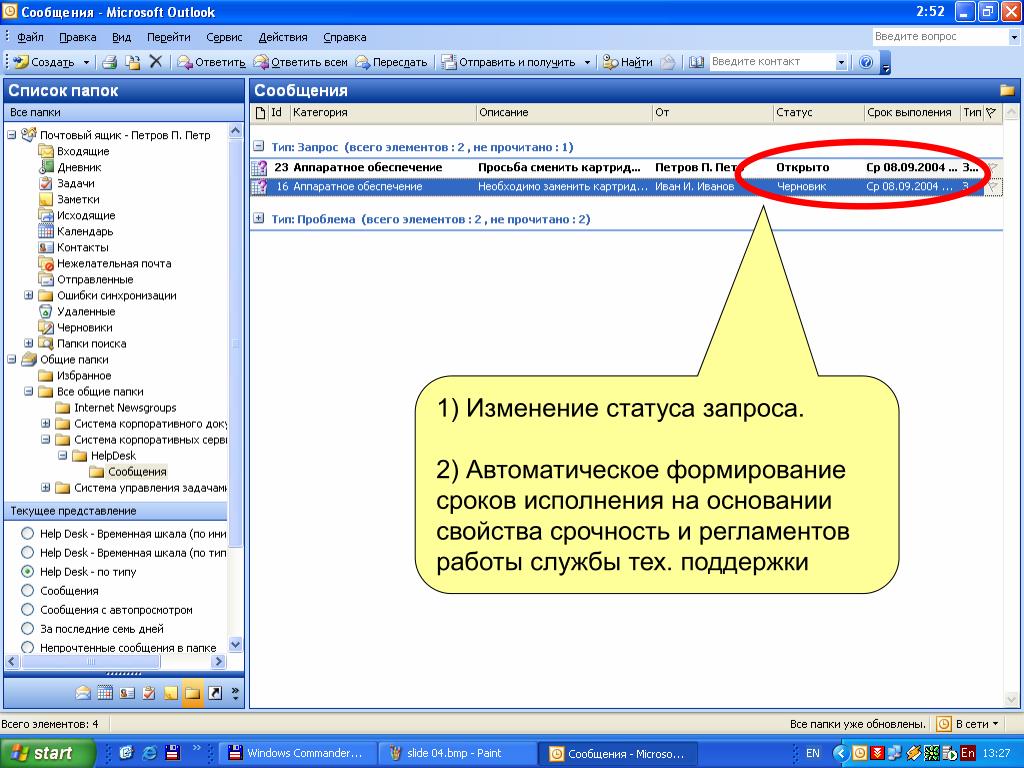This screenshot has width=1024, height=768.
Task: Click the Ответить всем button
Action: click(301, 62)
